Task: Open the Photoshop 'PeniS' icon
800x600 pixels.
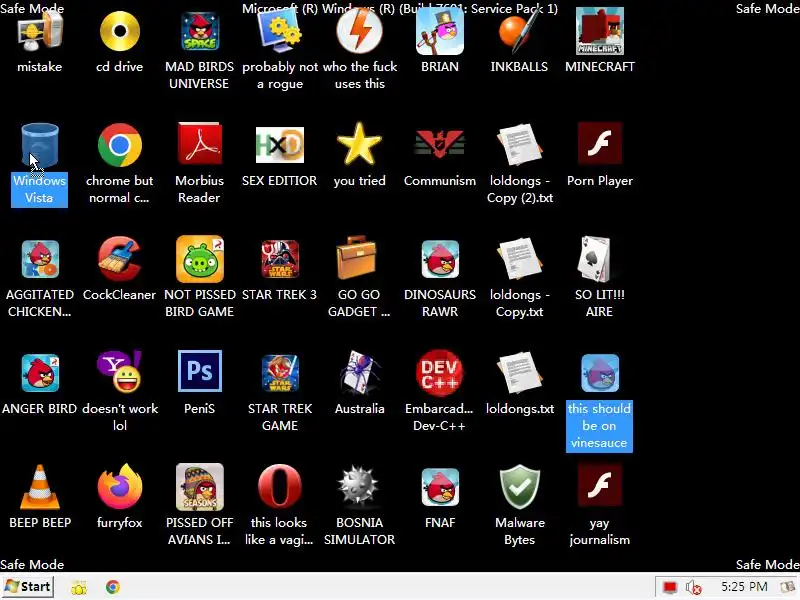Action: pos(199,371)
